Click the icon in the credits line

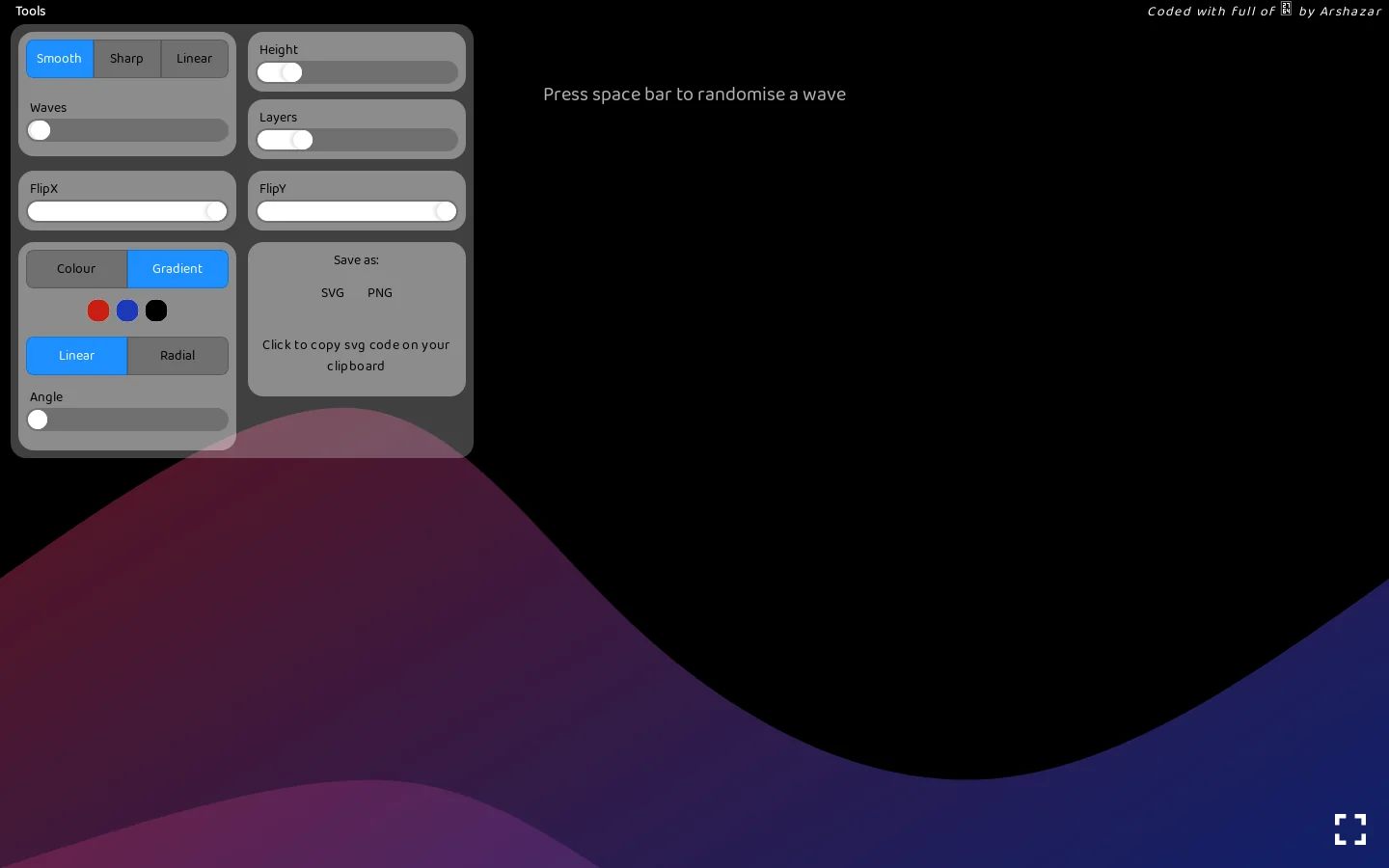(1286, 9)
